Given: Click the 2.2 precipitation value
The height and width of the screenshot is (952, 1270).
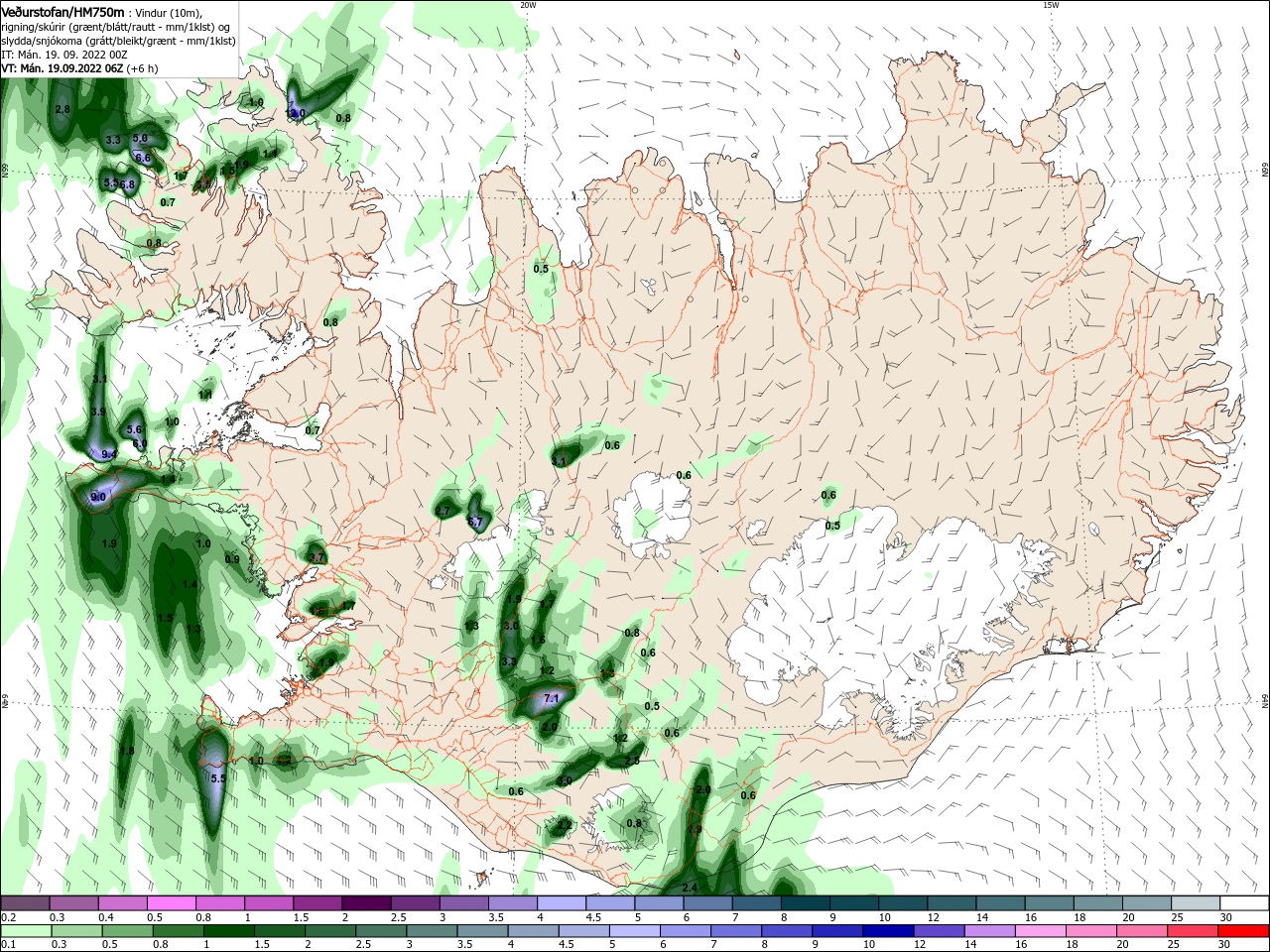Looking at the screenshot, I should pos(565,825).
